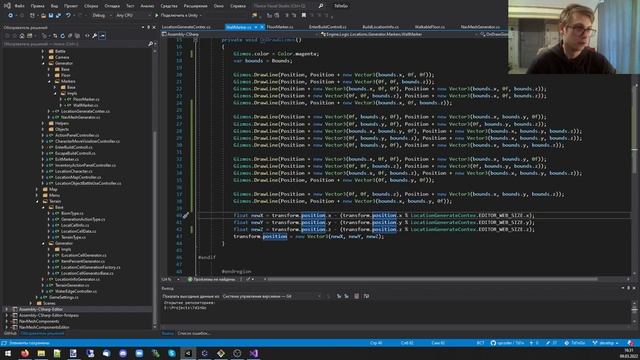Toggle word wrap in the output panel
Viewport: 640px width, 360px height.
pyautogui.click(x=366, y=296)
